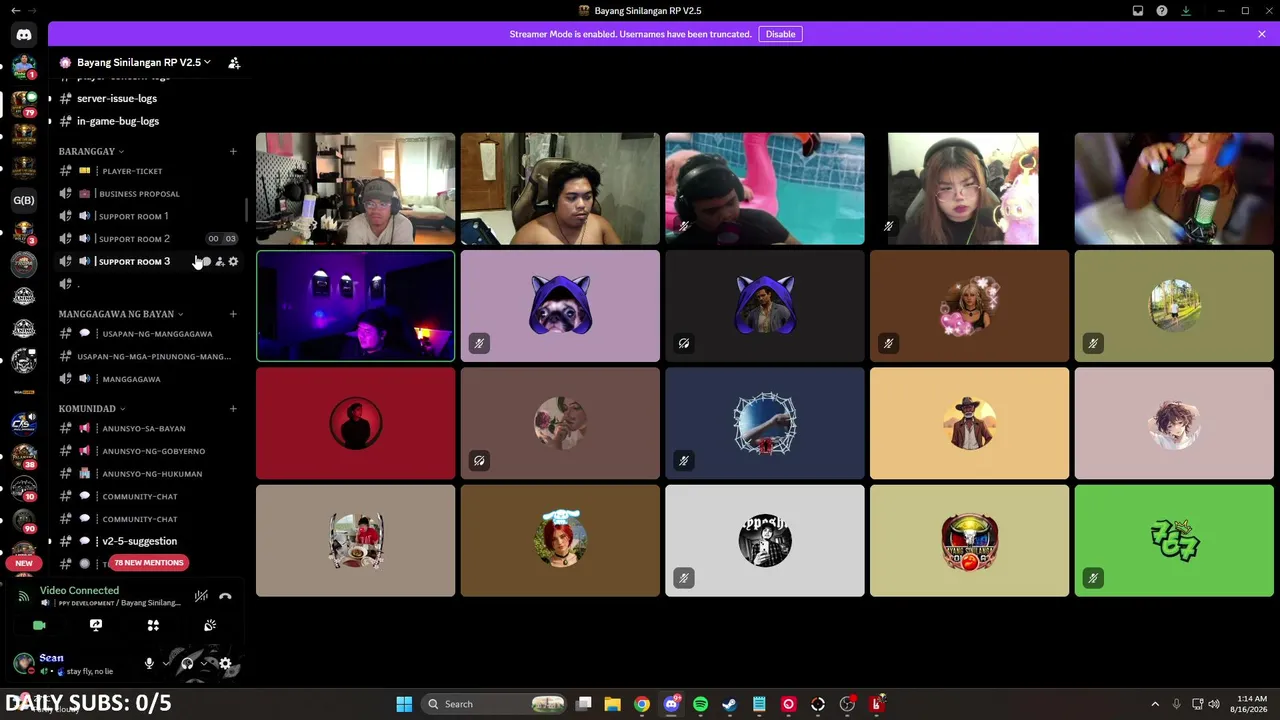The height and width of the screenshot is (720, 1280).
Task: Focus the purple-lit webcam video tile
Action: coord(355,306)
